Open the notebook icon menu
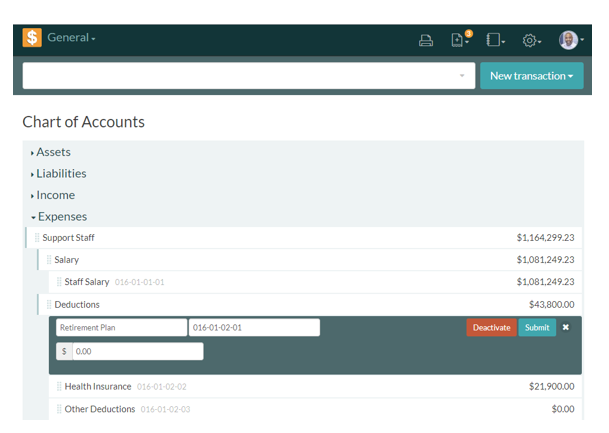This screenshot has width=609, height=433. coord(495,41)
